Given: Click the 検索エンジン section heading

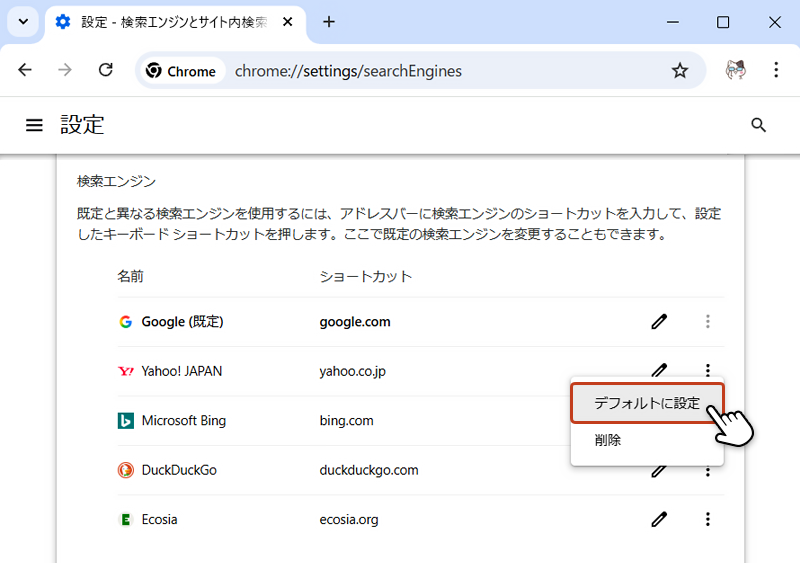Looking at the screenshot, I should tap(116, 181).
